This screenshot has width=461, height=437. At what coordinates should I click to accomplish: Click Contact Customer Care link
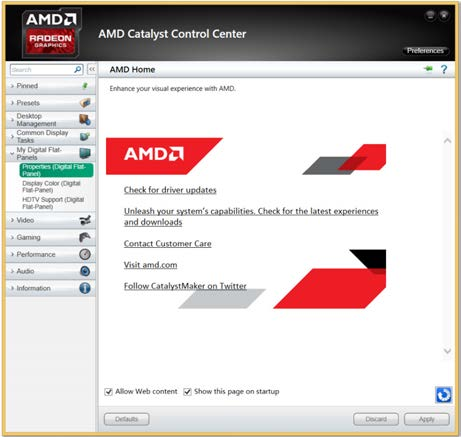click(167, 244)
